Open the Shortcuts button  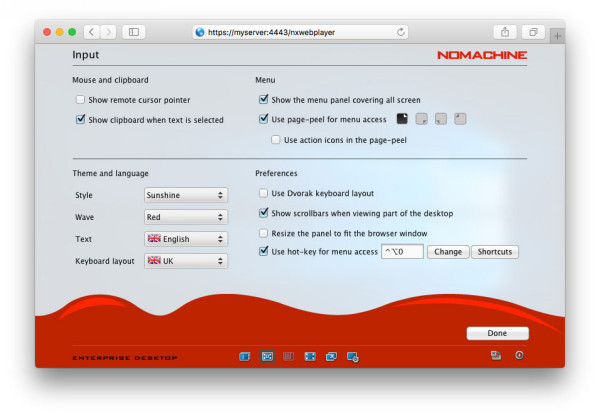pos(495,252)
